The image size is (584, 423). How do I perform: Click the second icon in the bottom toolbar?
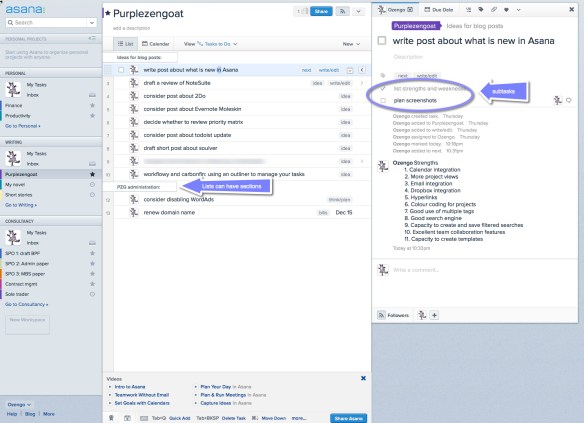(x=127, y=418)
